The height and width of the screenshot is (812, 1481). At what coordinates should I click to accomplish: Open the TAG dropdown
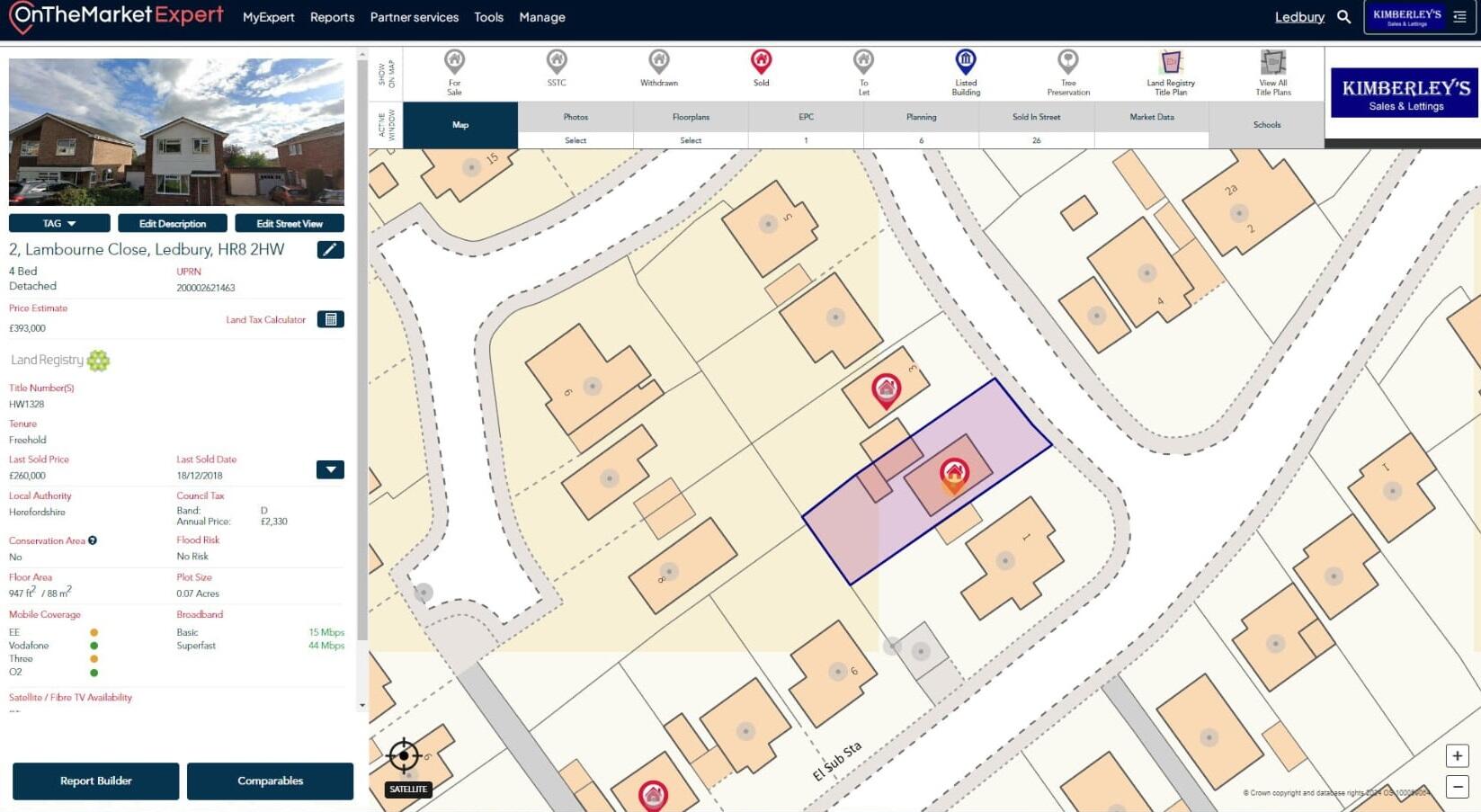coord(59,224)
